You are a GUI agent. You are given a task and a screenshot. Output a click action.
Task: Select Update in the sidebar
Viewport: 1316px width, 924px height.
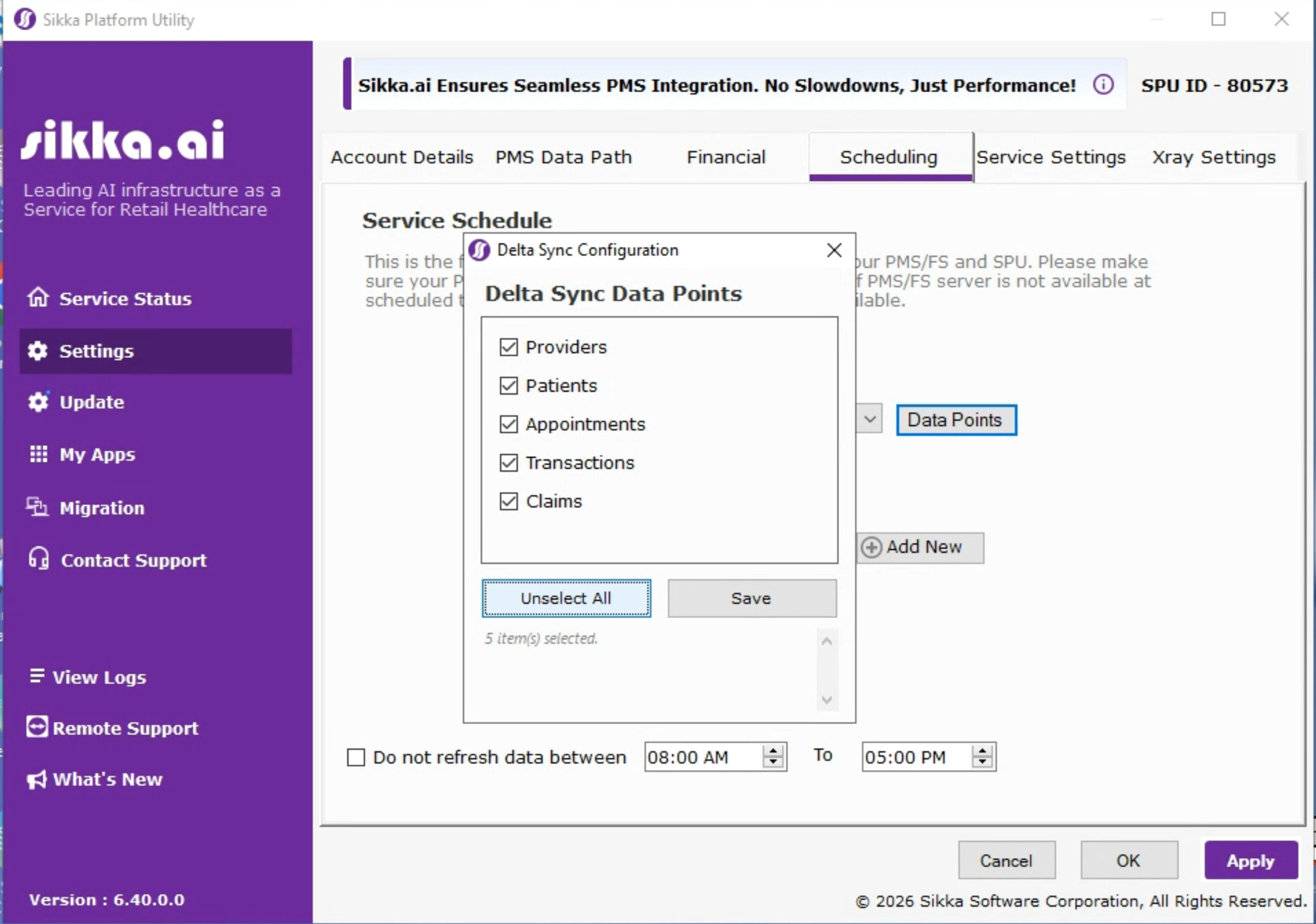point(92,402)
